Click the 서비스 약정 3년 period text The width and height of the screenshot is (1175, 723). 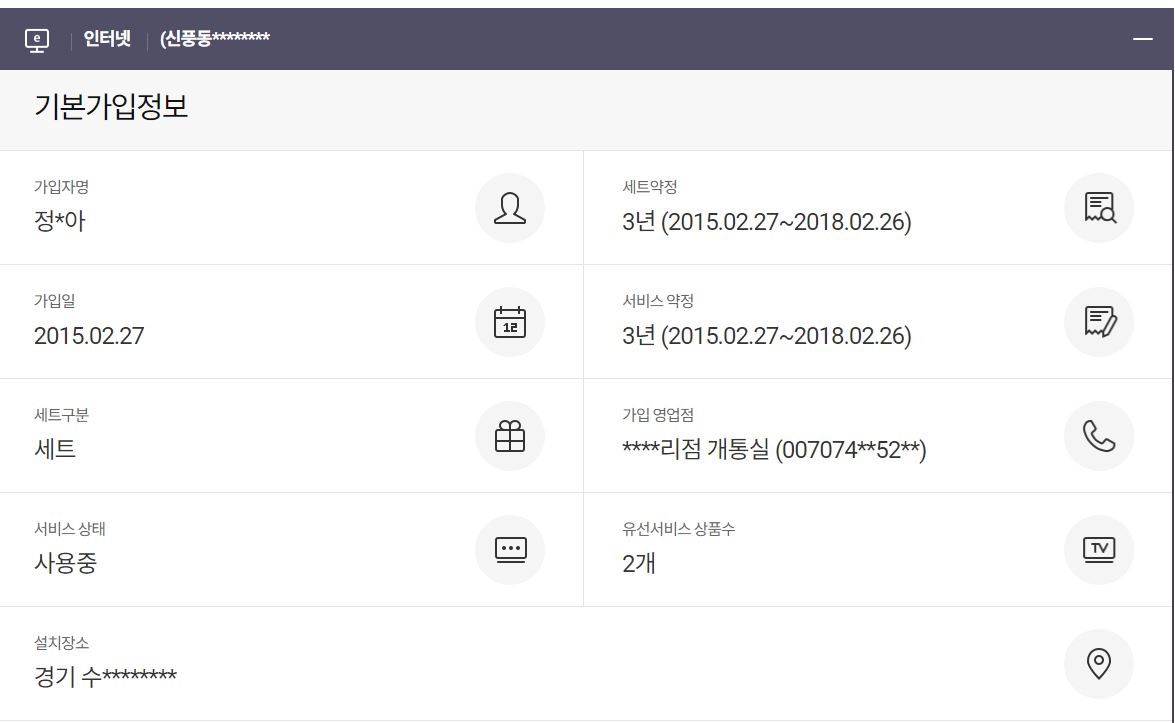pos(767,336)
